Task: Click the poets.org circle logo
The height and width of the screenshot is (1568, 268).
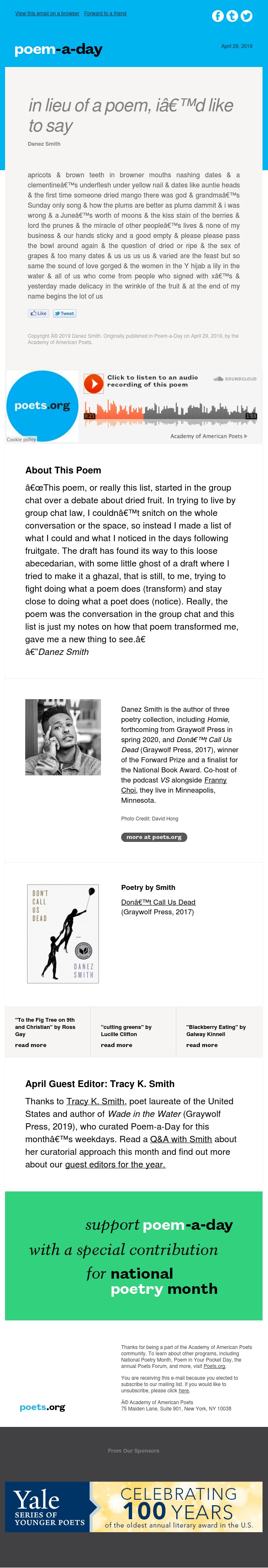Action: [x=42, y=406]
